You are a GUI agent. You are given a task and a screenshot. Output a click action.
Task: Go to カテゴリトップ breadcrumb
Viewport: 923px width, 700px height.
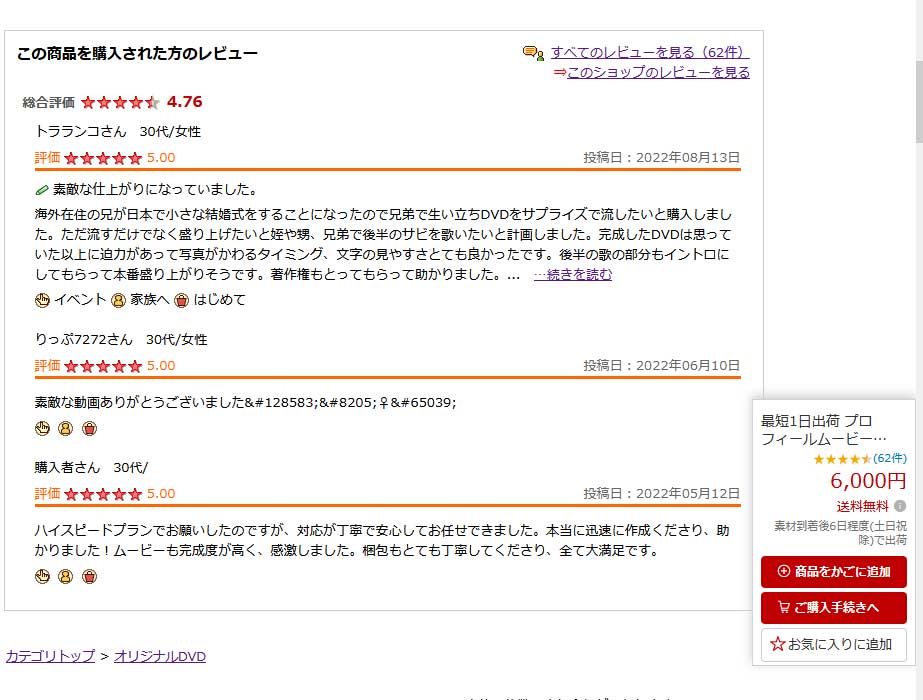click(x=50, y=656)
